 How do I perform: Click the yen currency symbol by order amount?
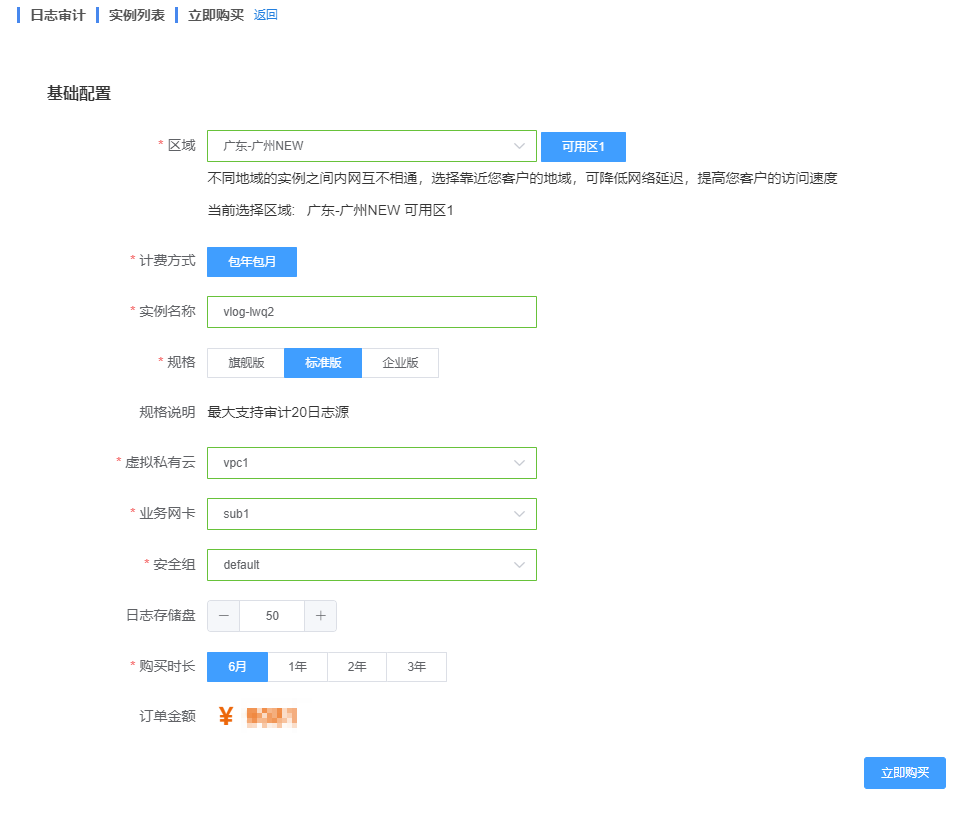(x=226, y=717)
